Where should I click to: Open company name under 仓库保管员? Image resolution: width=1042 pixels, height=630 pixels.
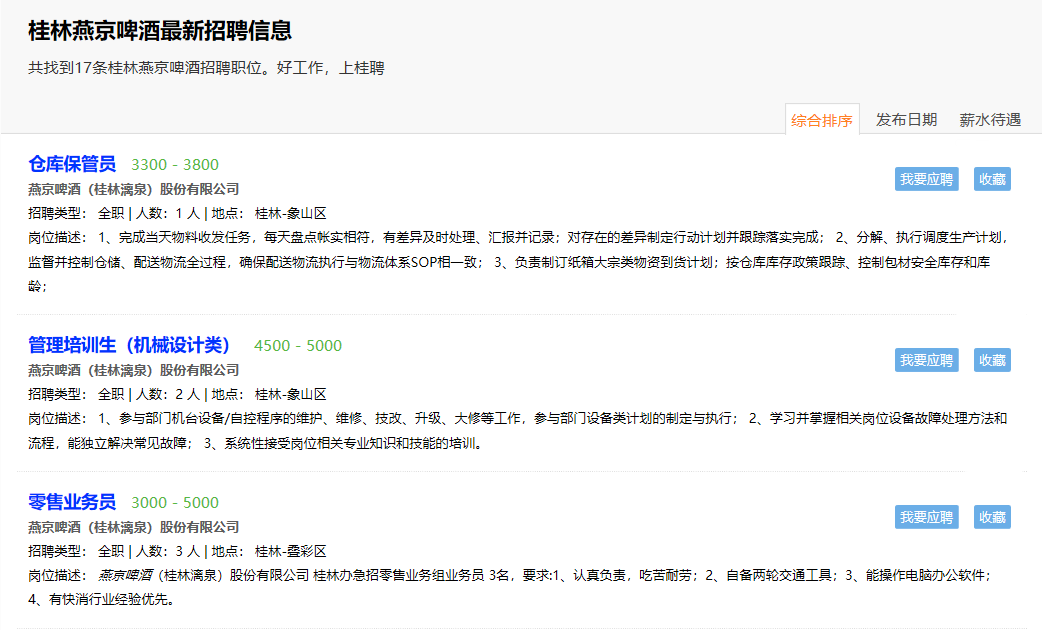tap(134, 189)
